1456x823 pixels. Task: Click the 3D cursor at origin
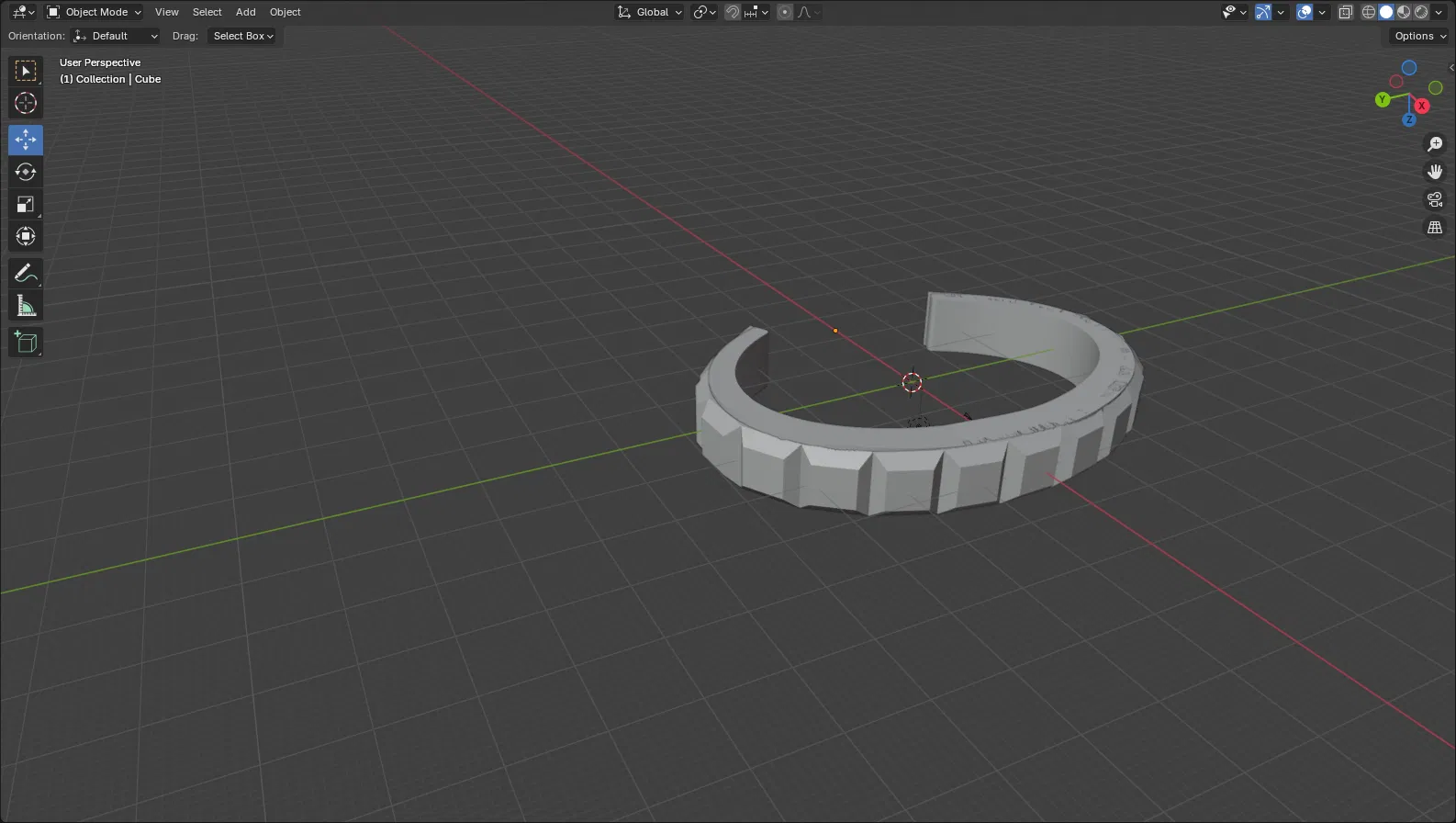[912, 382]
